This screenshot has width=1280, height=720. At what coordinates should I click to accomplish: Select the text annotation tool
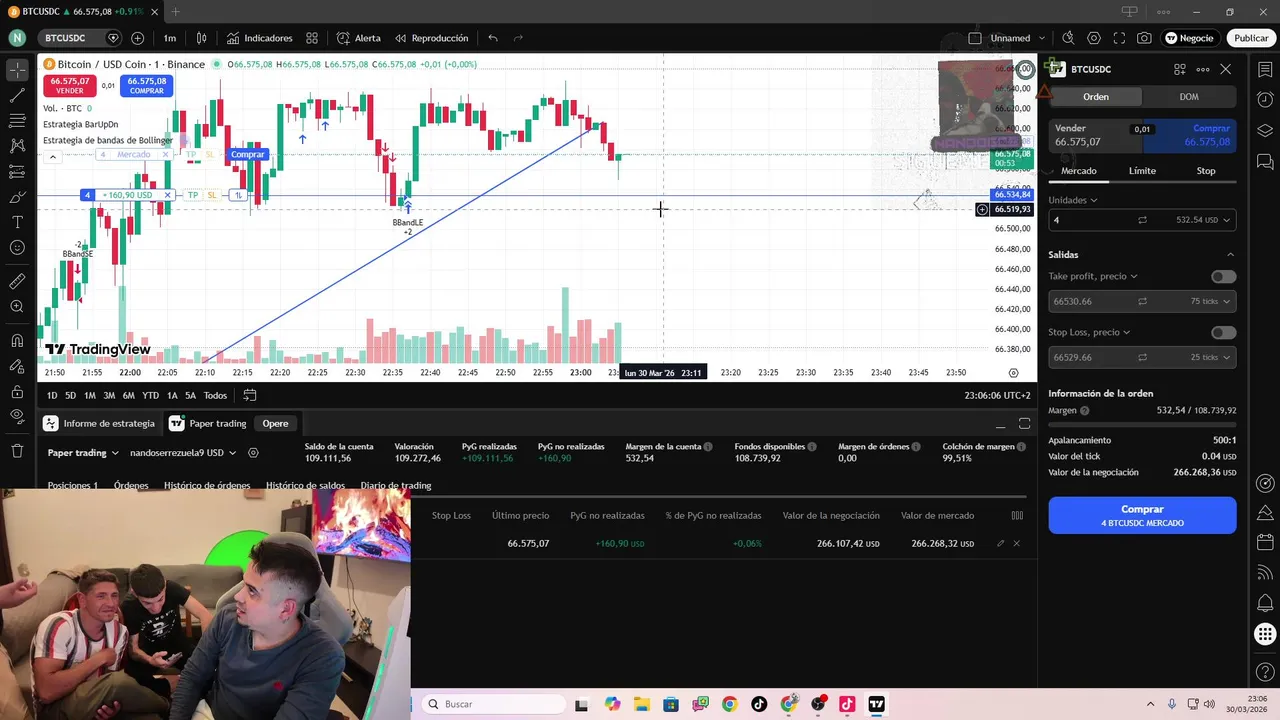point(17,222)
